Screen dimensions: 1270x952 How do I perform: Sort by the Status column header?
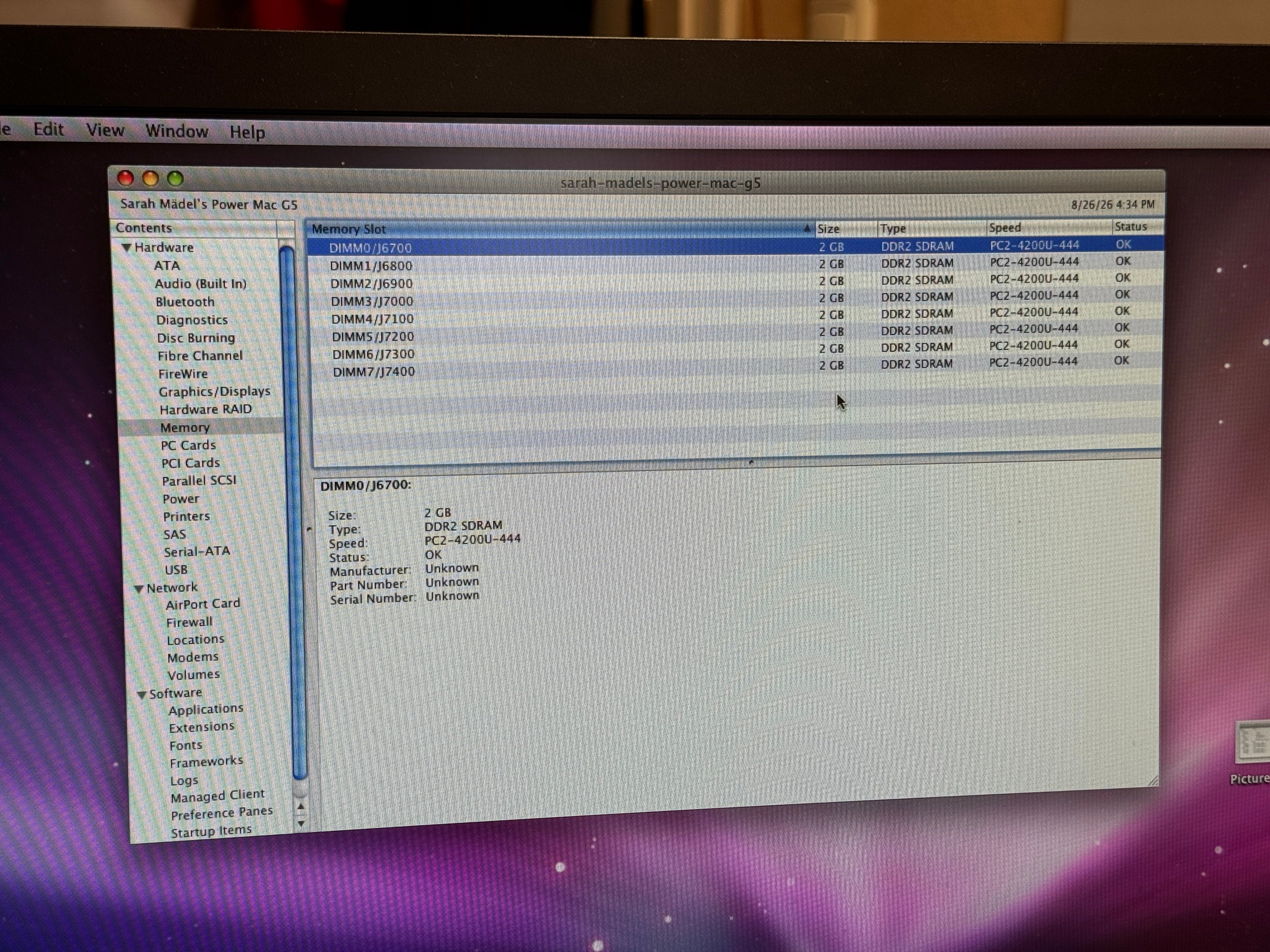pyautogui.click(x=1139, y=227)
